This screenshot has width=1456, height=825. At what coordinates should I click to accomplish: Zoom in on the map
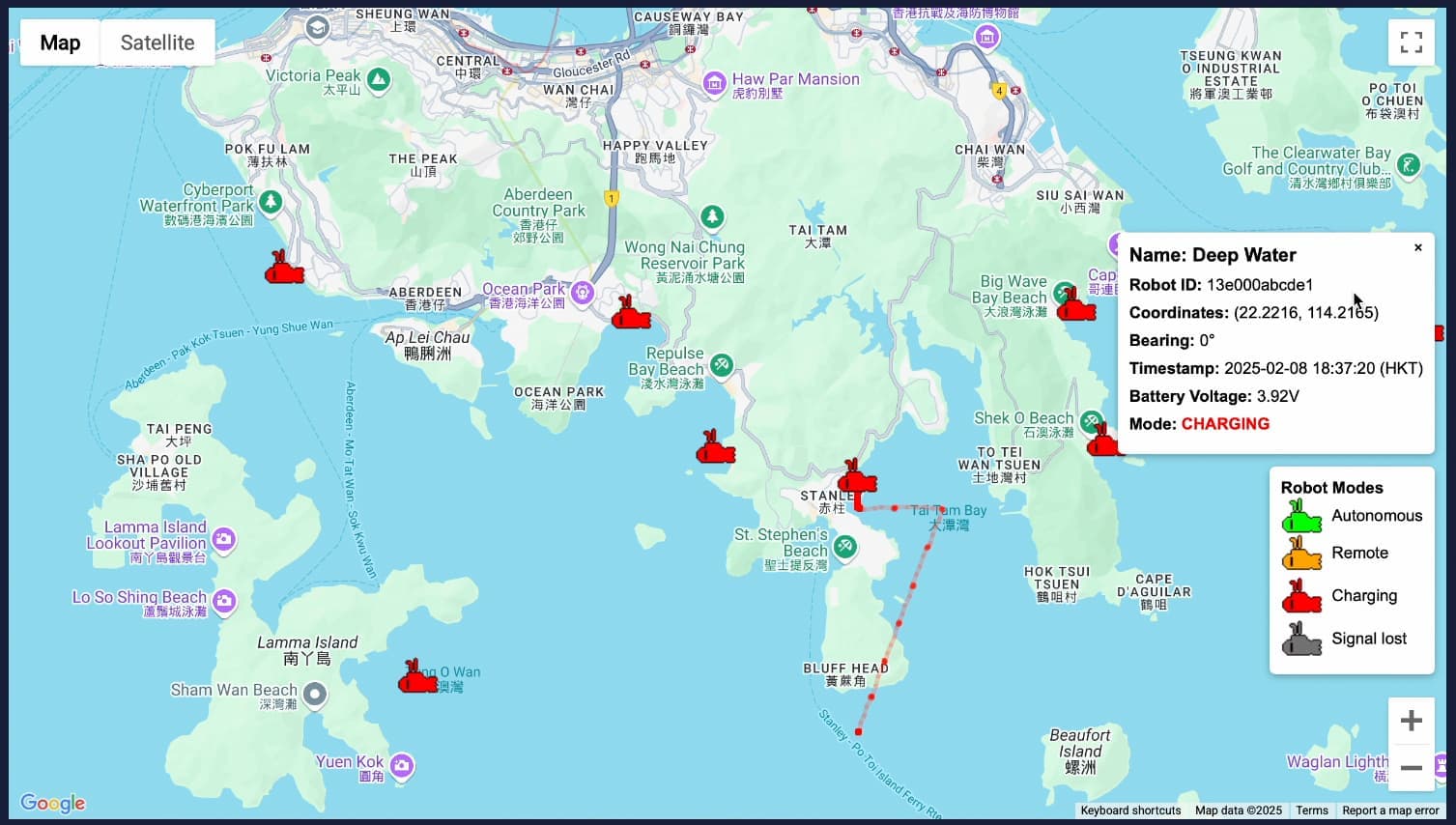tap(1411, 721)
